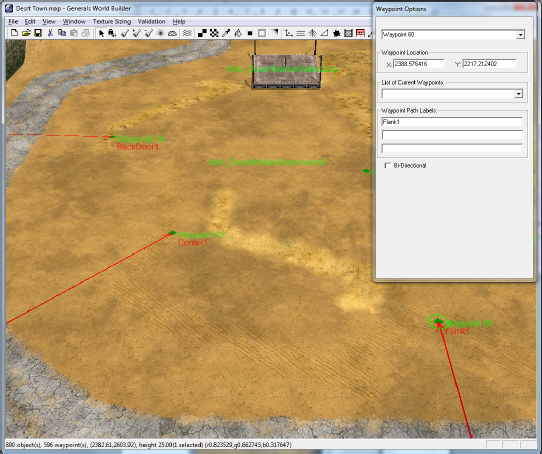
Task: Click the Amb_DesertNatureDayInsects2 ambient sound label
Action: (267, 162)
